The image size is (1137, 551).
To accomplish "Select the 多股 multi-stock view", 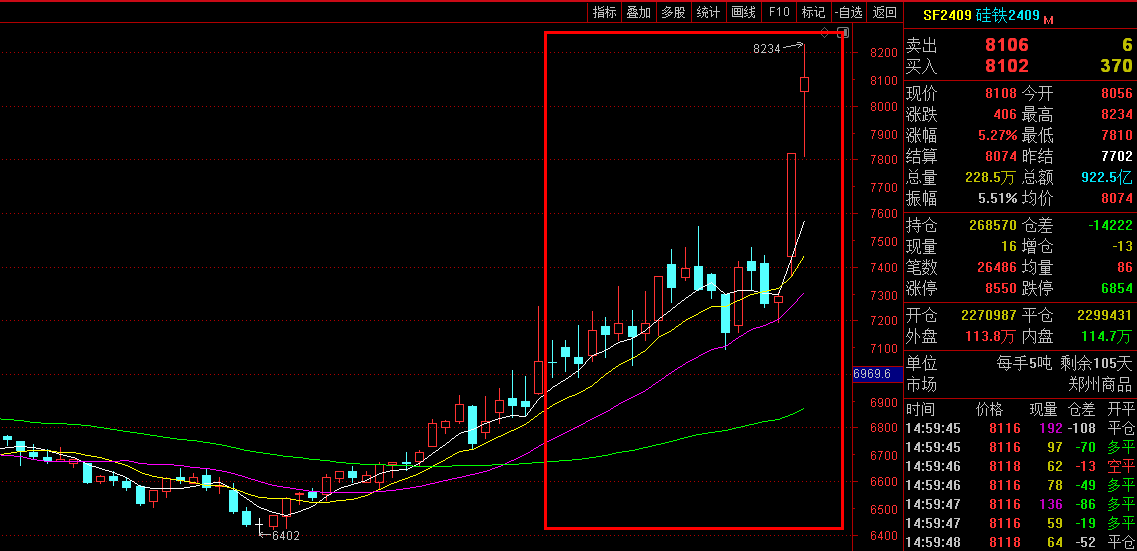I will pyautogui.click(x=673, y=12).
